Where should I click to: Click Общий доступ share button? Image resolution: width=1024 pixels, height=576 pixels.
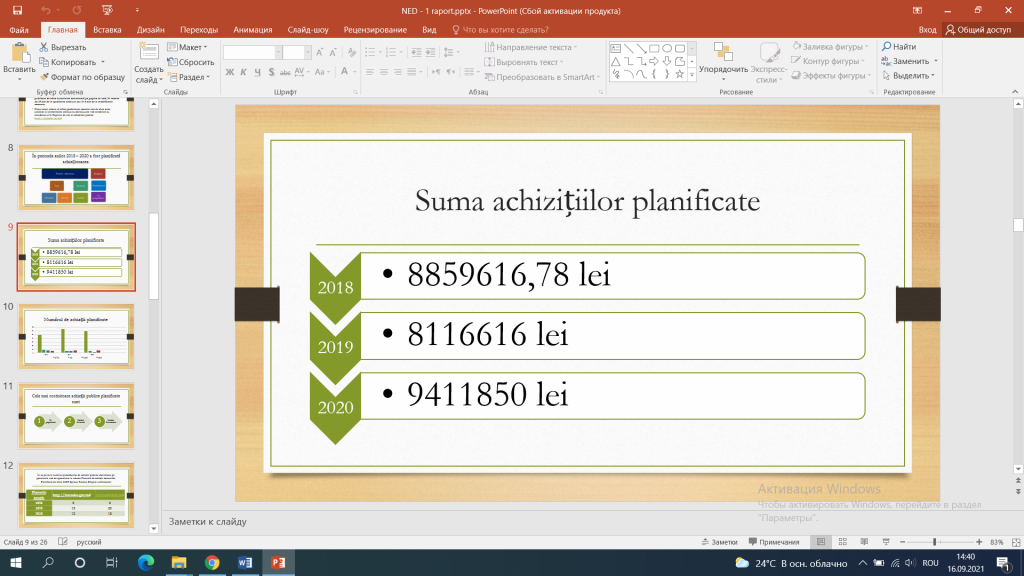click(978, 29)
